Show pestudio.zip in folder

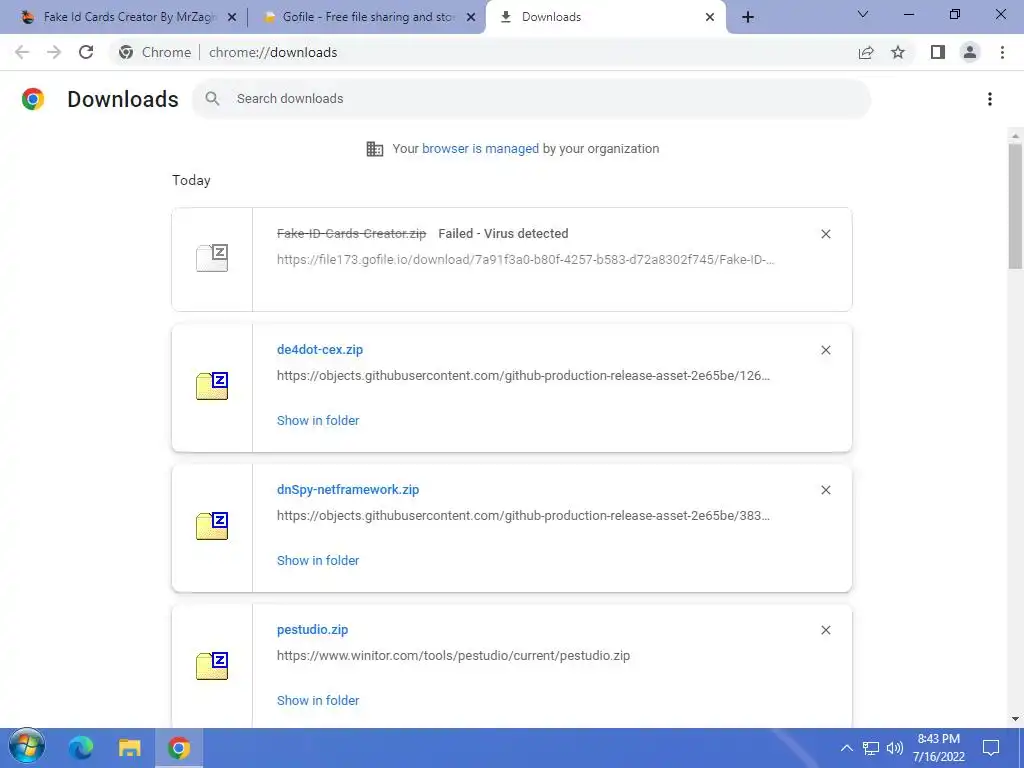[x=318, y=701]
